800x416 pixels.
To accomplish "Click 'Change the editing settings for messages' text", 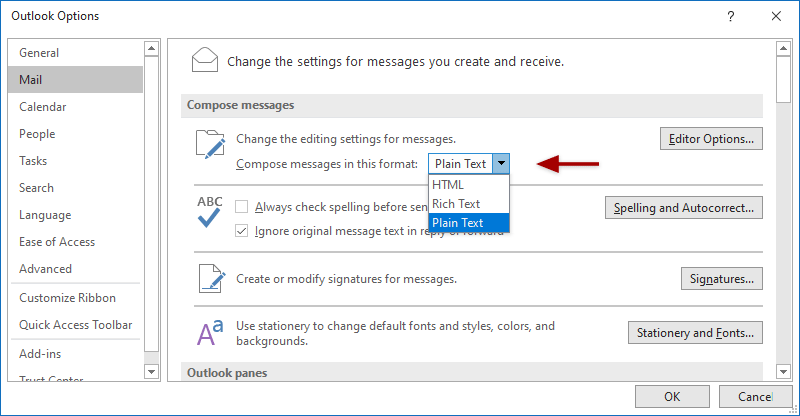I will 346,139.
